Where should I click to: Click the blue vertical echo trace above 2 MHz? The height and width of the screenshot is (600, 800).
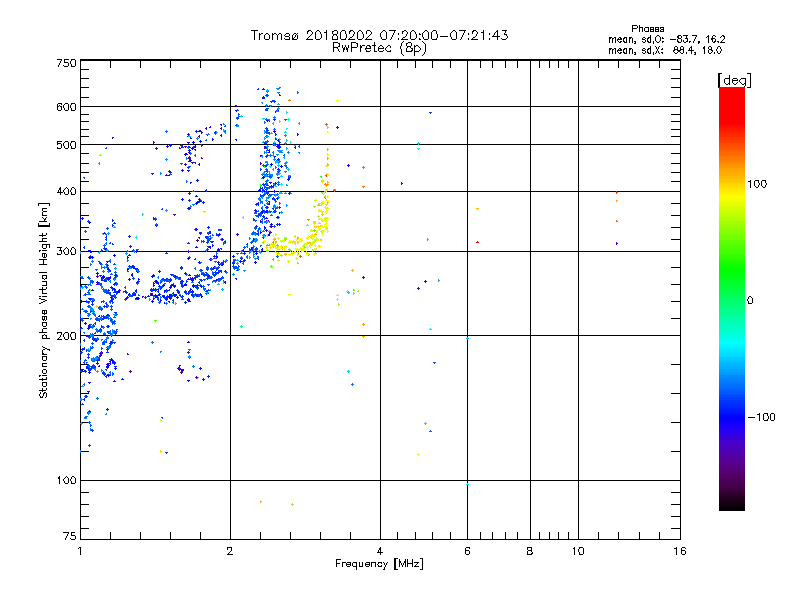273,173
